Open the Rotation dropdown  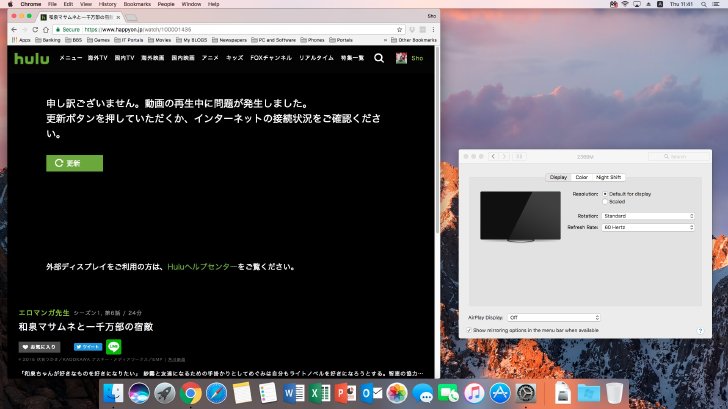pyautogui.click(x=648, y=216)
